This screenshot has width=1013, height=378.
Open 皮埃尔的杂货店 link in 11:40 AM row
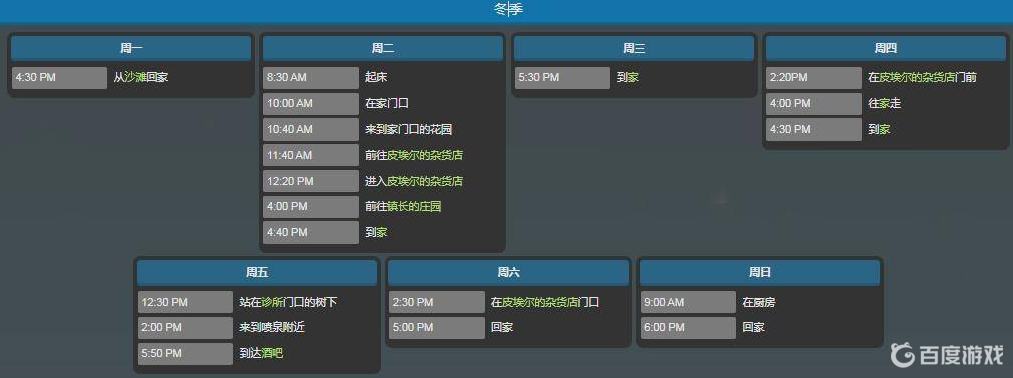424,155
